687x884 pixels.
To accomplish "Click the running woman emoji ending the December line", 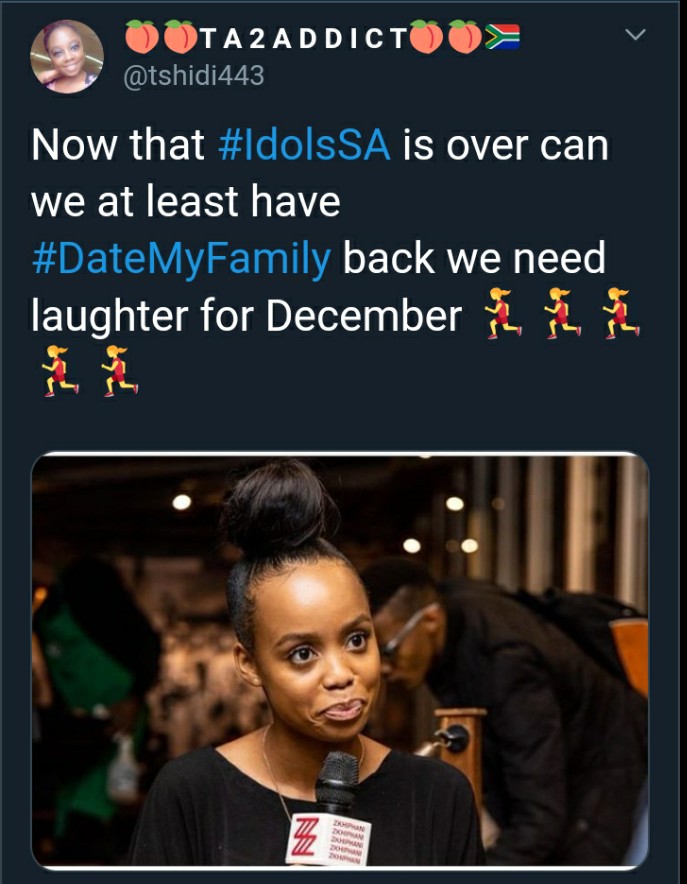I will pos(620,313).
